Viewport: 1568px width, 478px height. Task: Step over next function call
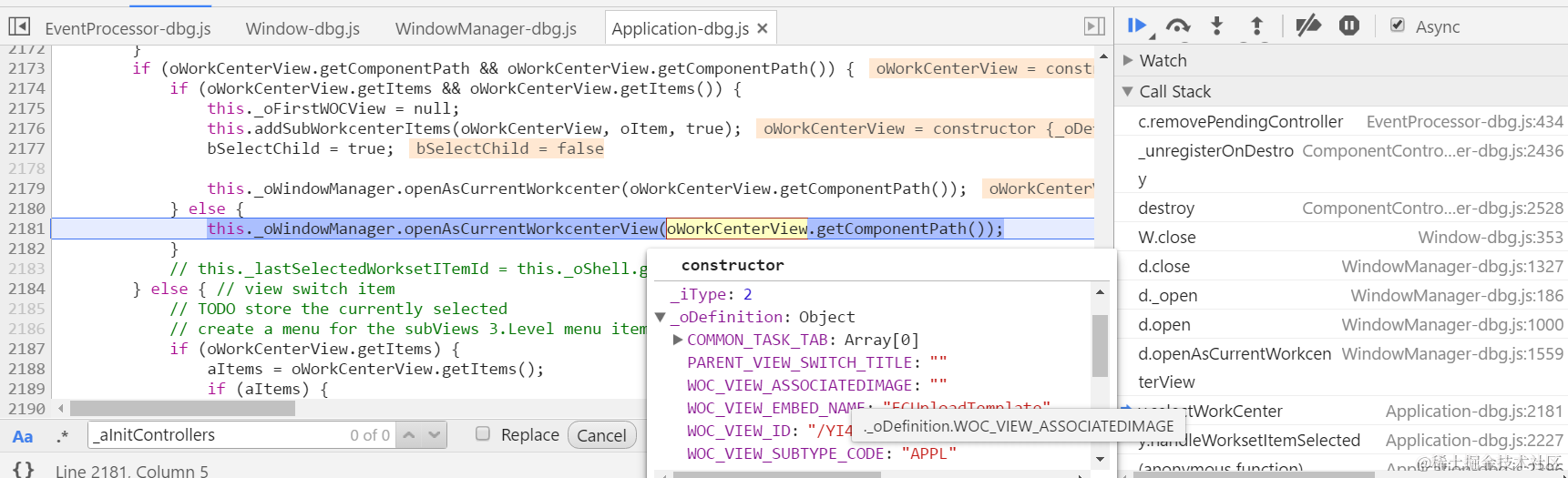point(1178,26)
